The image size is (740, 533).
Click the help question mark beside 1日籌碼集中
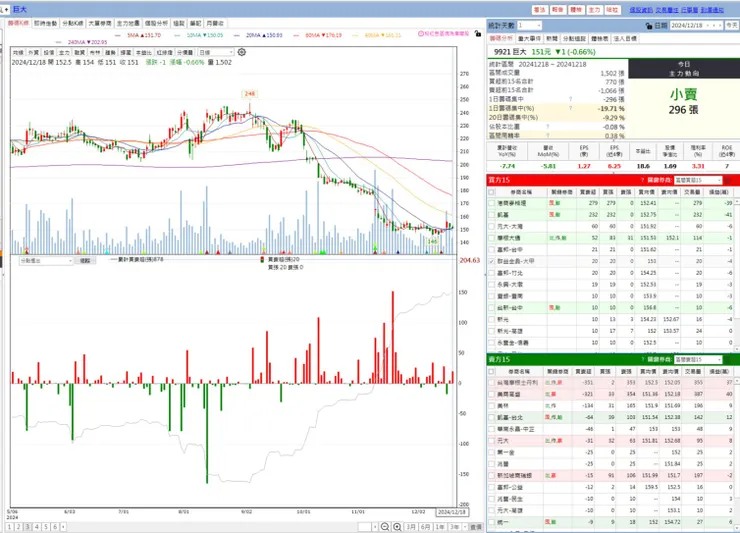(x=571, y=99)
